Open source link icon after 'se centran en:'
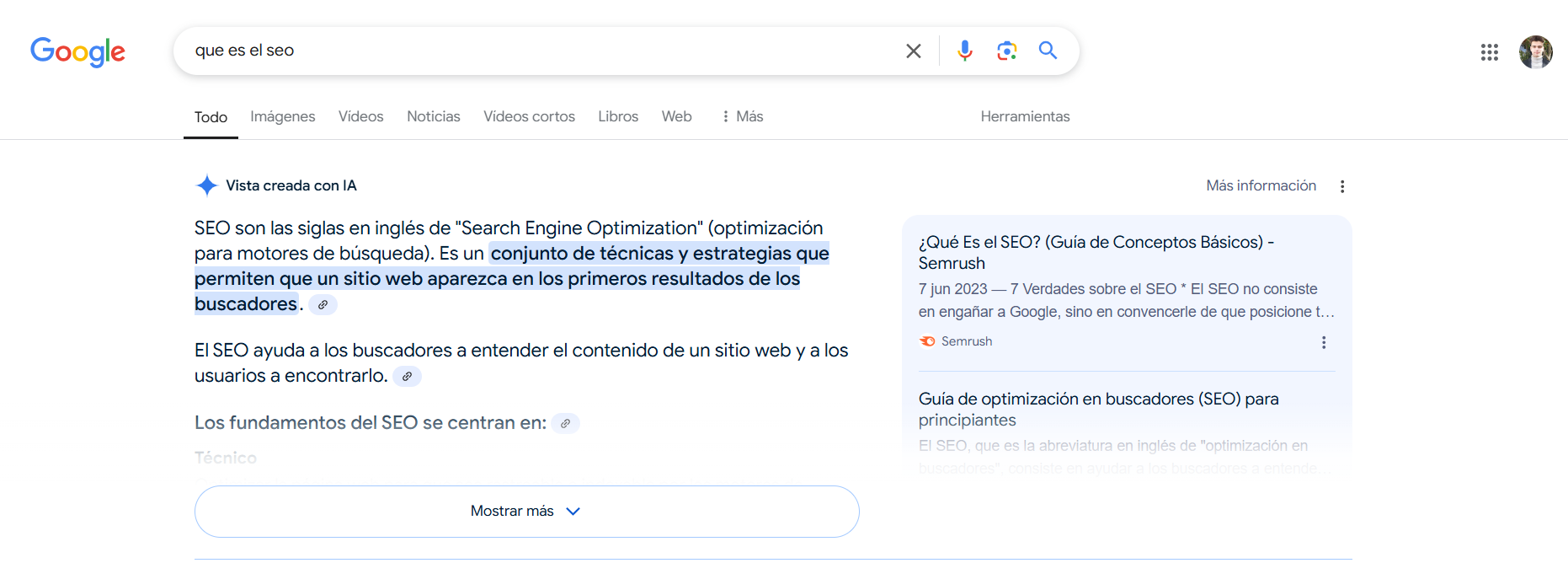Image resolution: width=1568 pixels, height=563 pixels. pyautogui.click(x=565, y=423)
